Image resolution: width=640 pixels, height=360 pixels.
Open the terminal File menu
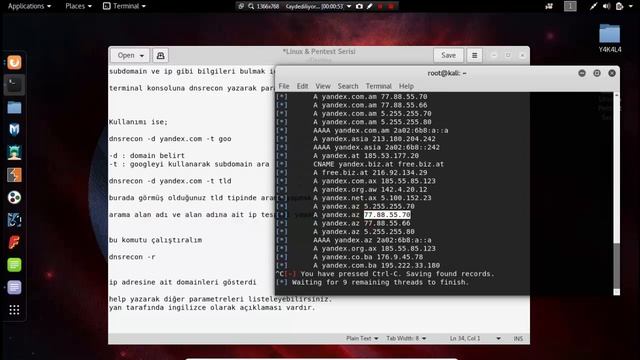click(284, 86)
